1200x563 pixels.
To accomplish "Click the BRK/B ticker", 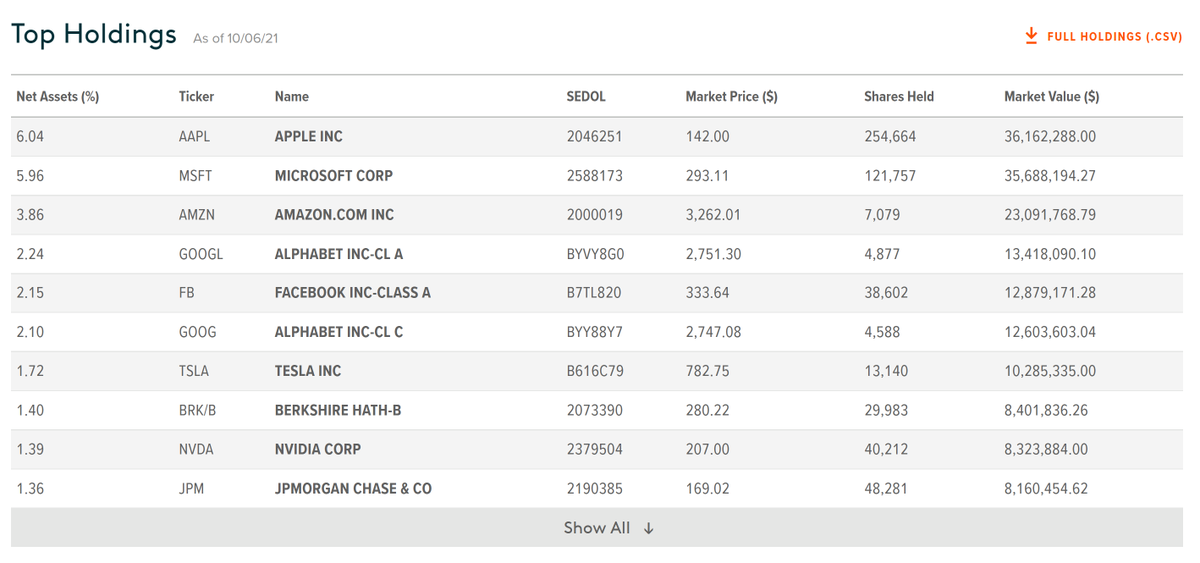I will point(197,410).
